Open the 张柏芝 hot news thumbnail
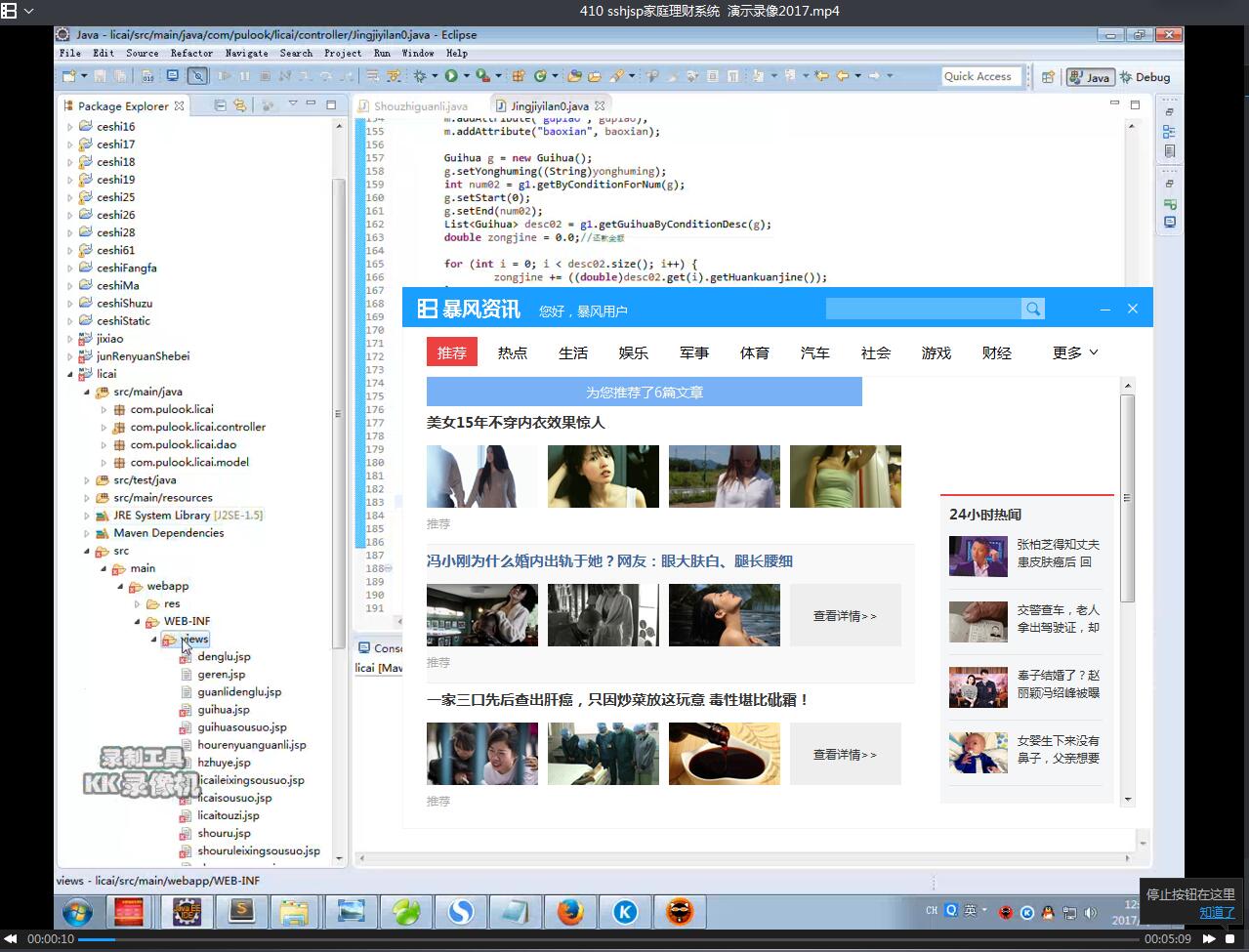The width and height of the screenshot is (1249, 952). point(978,556)
